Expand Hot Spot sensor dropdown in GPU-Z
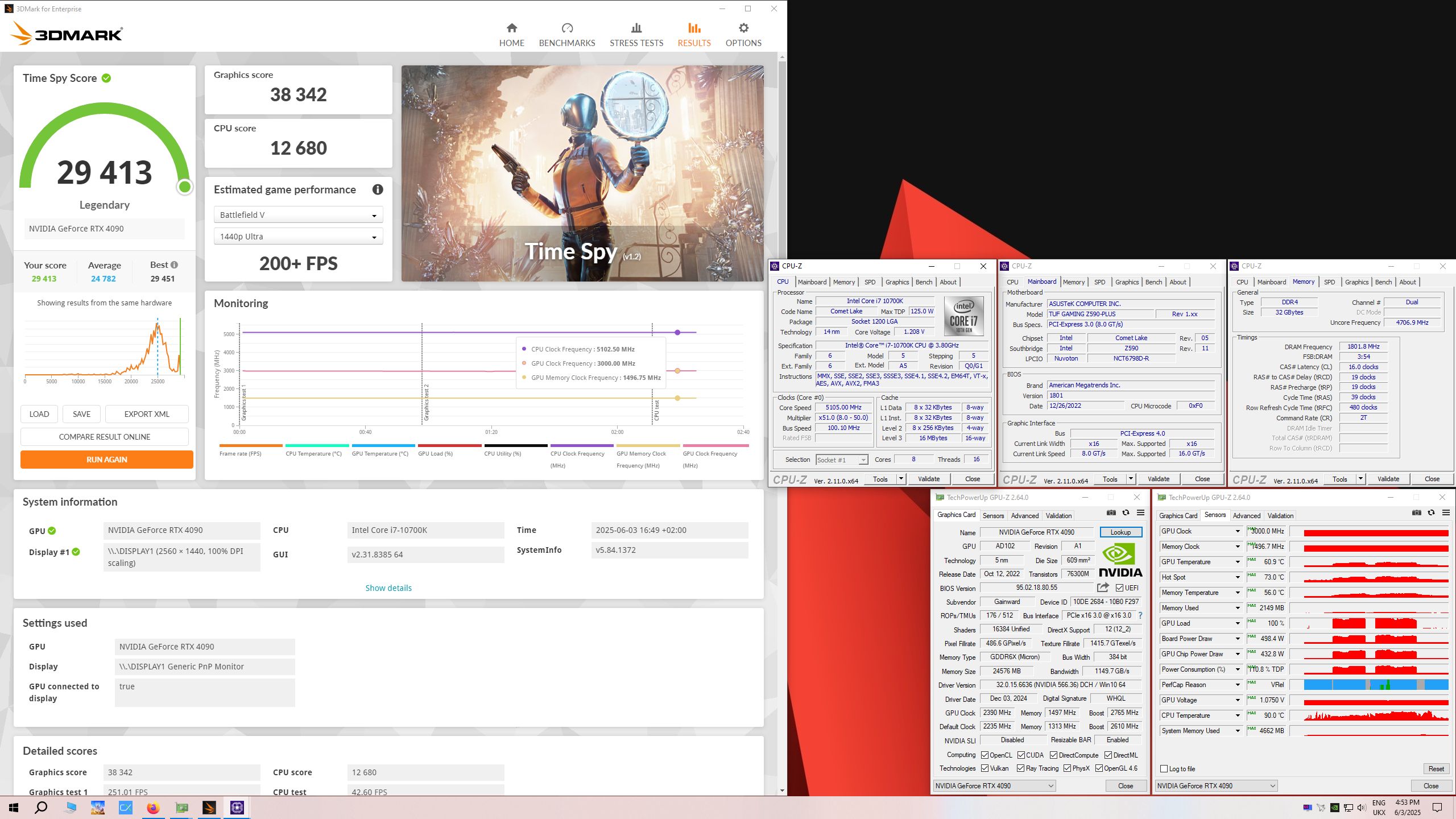The height and width of the screenshot is (819, 1456). point(1238,577)
